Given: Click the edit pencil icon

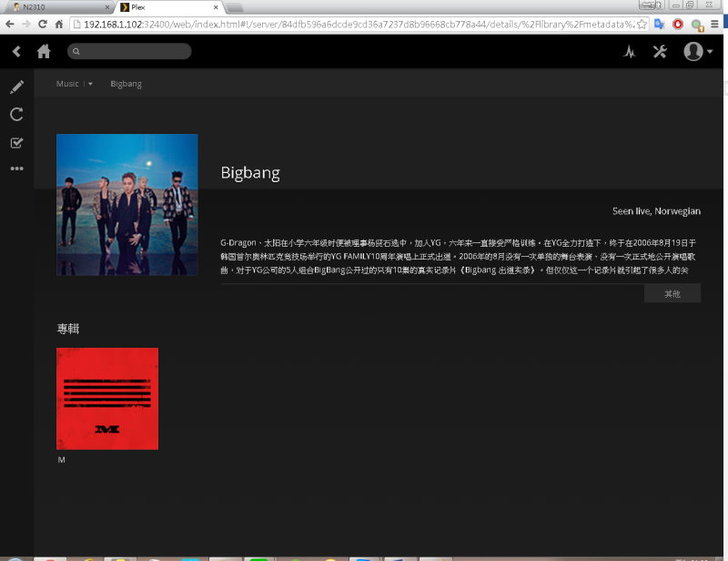Looking at the screenshot, I should (16, 88).
